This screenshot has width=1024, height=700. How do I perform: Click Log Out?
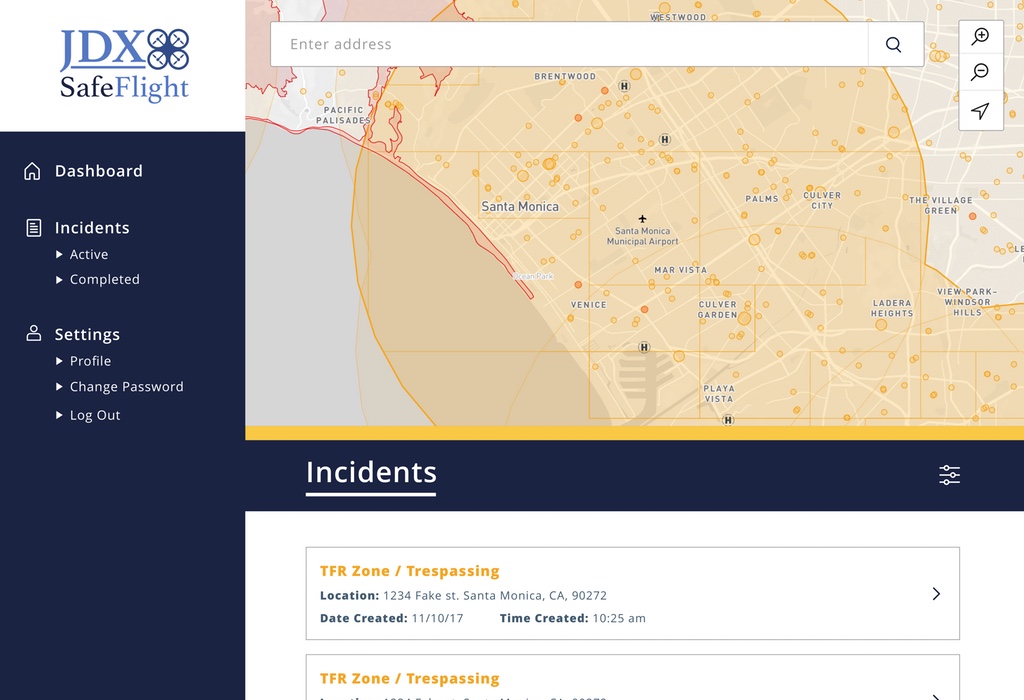point(95,415)
